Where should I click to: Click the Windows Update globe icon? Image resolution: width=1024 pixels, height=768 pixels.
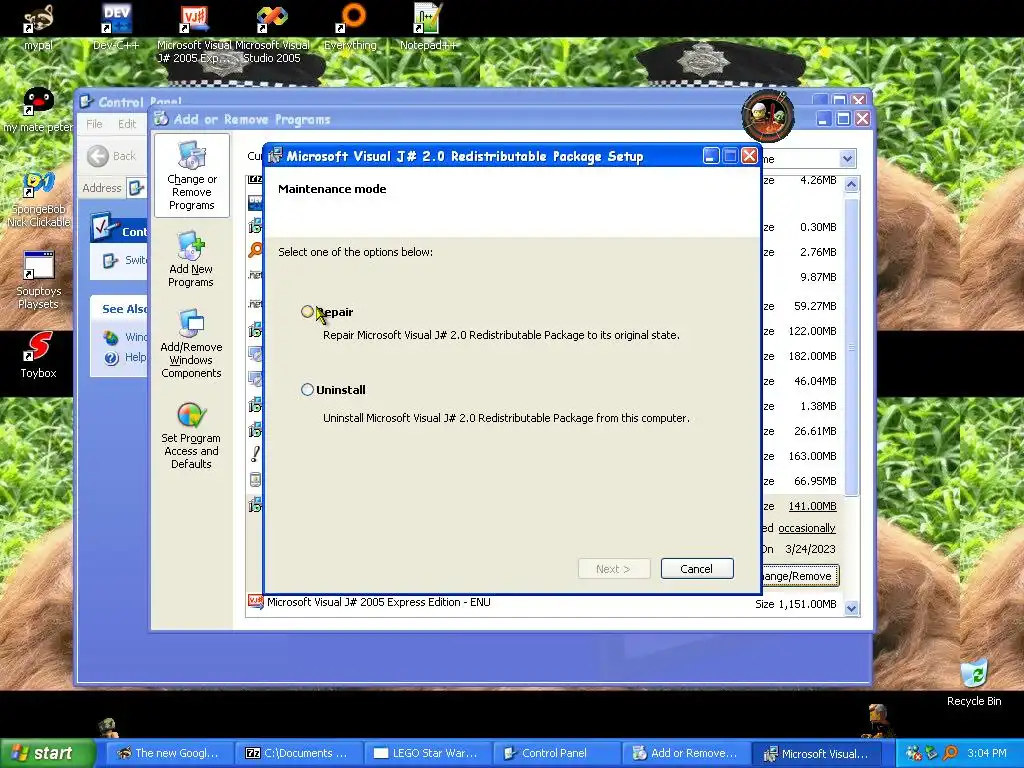coord(111,338)
